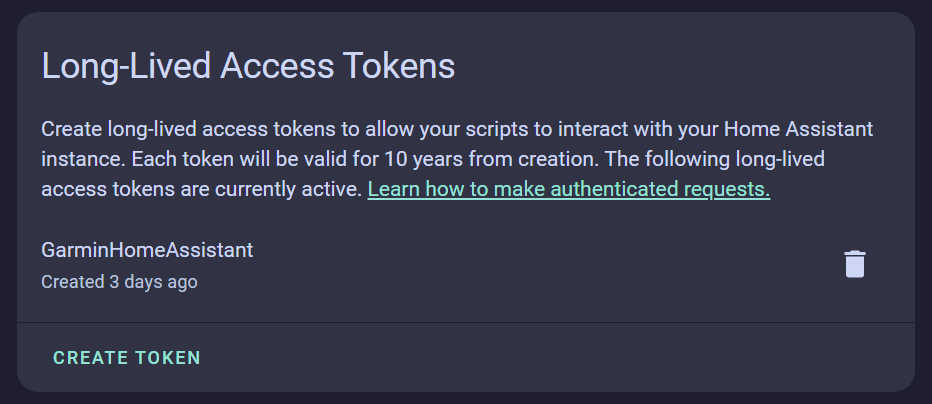This screenshot has width=932, height=404.
Task: Click the word "Created" under the token name
Action: 72,282
